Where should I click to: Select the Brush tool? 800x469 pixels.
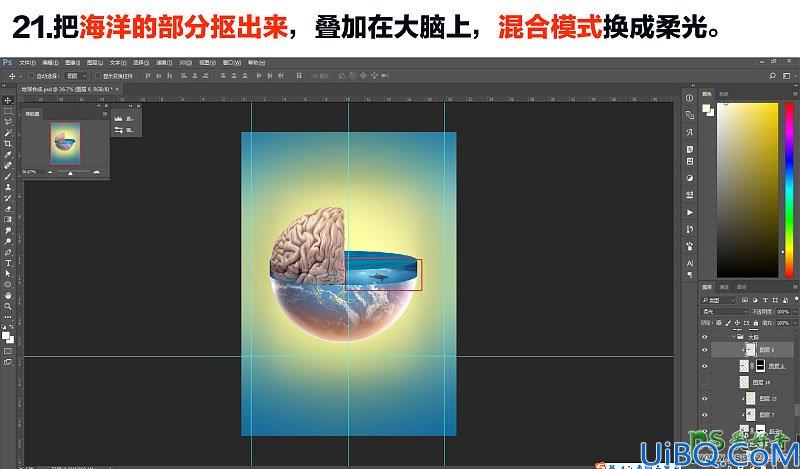[x=8, y=176]
